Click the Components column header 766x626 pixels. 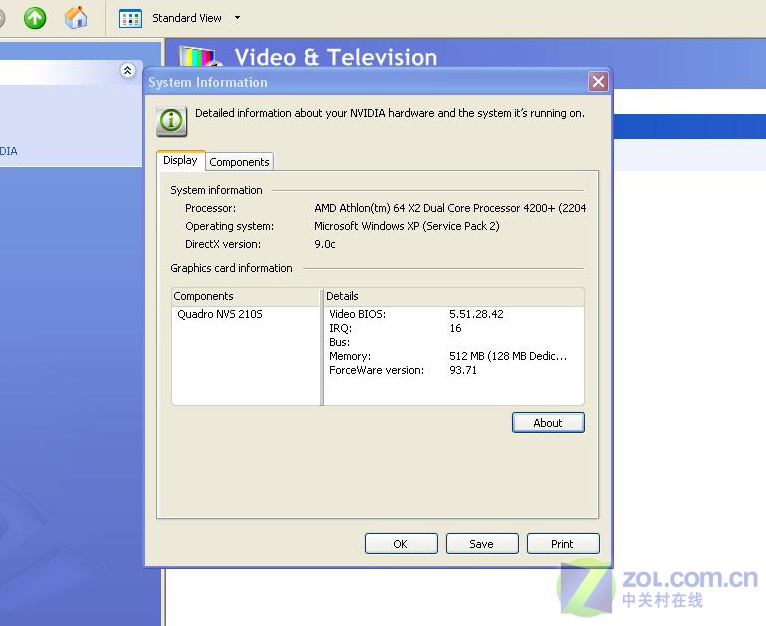pyautogui.click(x=246, y=296)
